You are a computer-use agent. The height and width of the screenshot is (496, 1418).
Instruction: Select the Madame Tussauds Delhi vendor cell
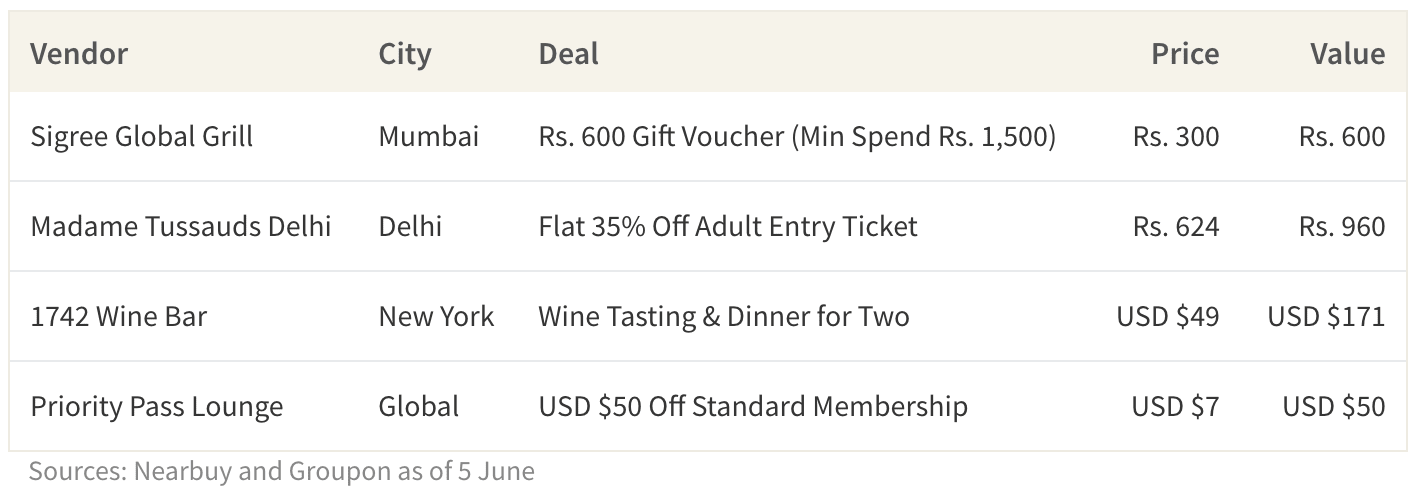[181, 226]
